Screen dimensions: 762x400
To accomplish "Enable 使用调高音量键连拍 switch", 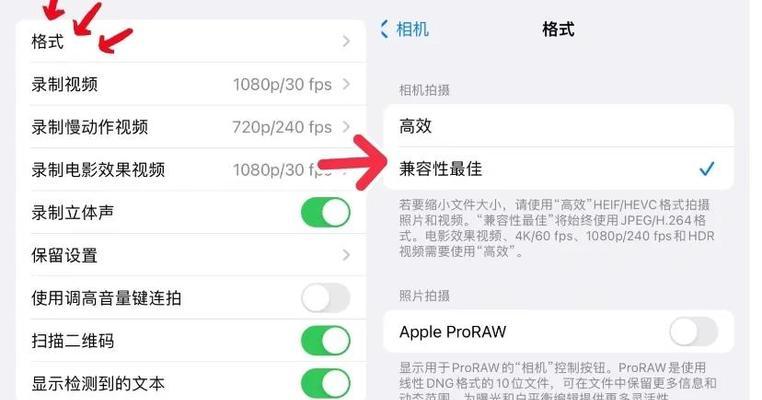I will [x=326, y=298].
